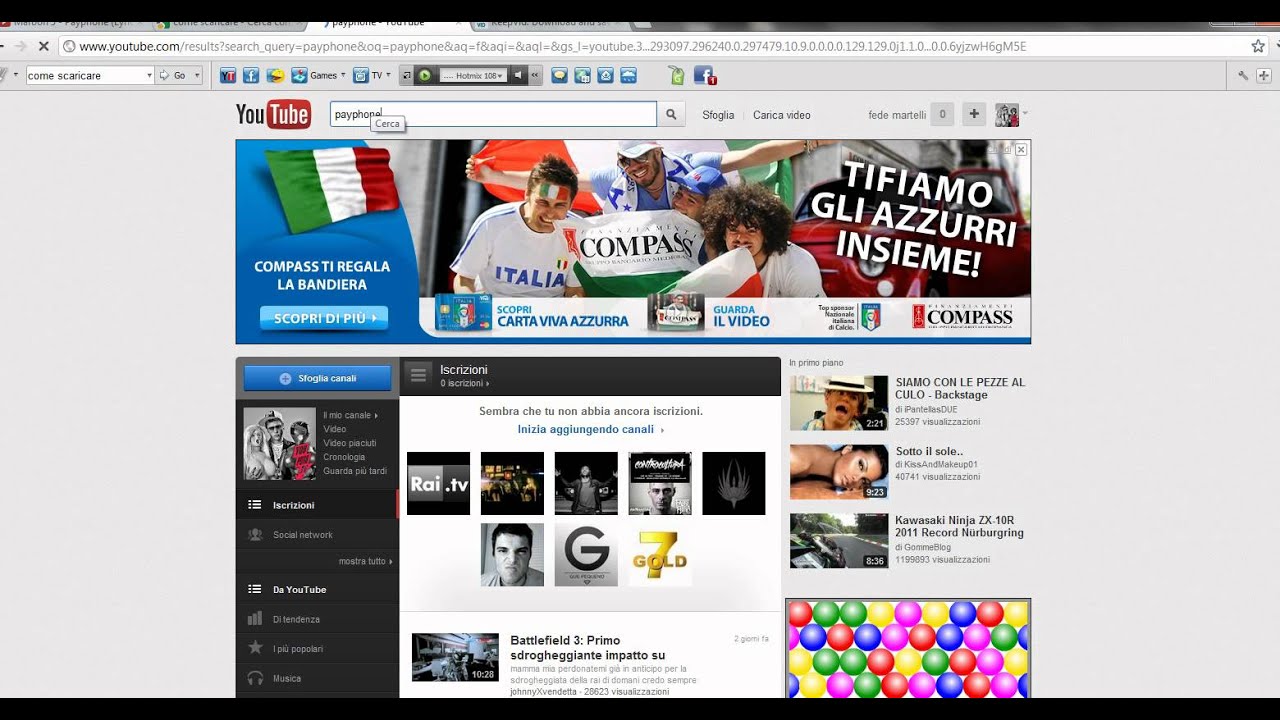Click the blue Sfoglia canali button

tap(317, 378)
